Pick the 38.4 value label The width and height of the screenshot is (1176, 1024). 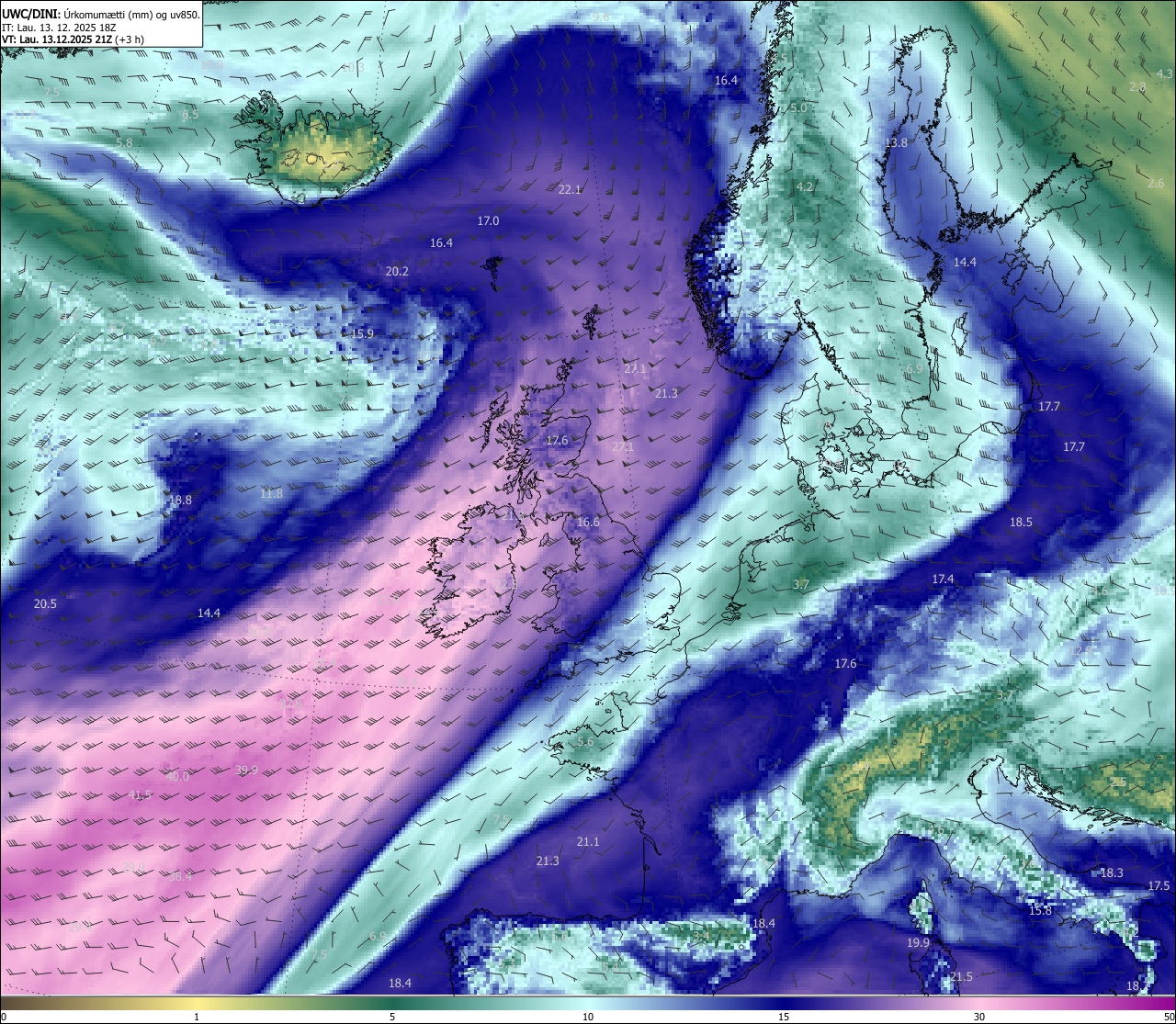click(180, 877)
